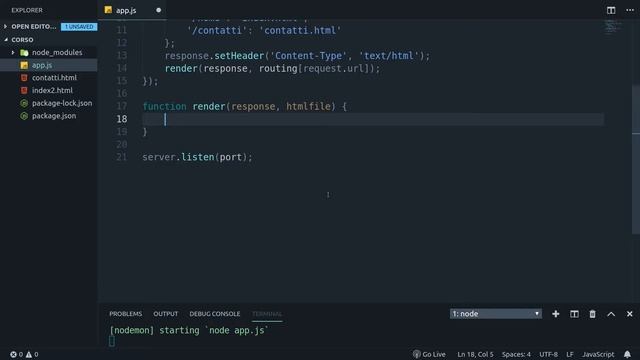
Task: Click the warnings count icon in status bar
Action: click(29, 354)
